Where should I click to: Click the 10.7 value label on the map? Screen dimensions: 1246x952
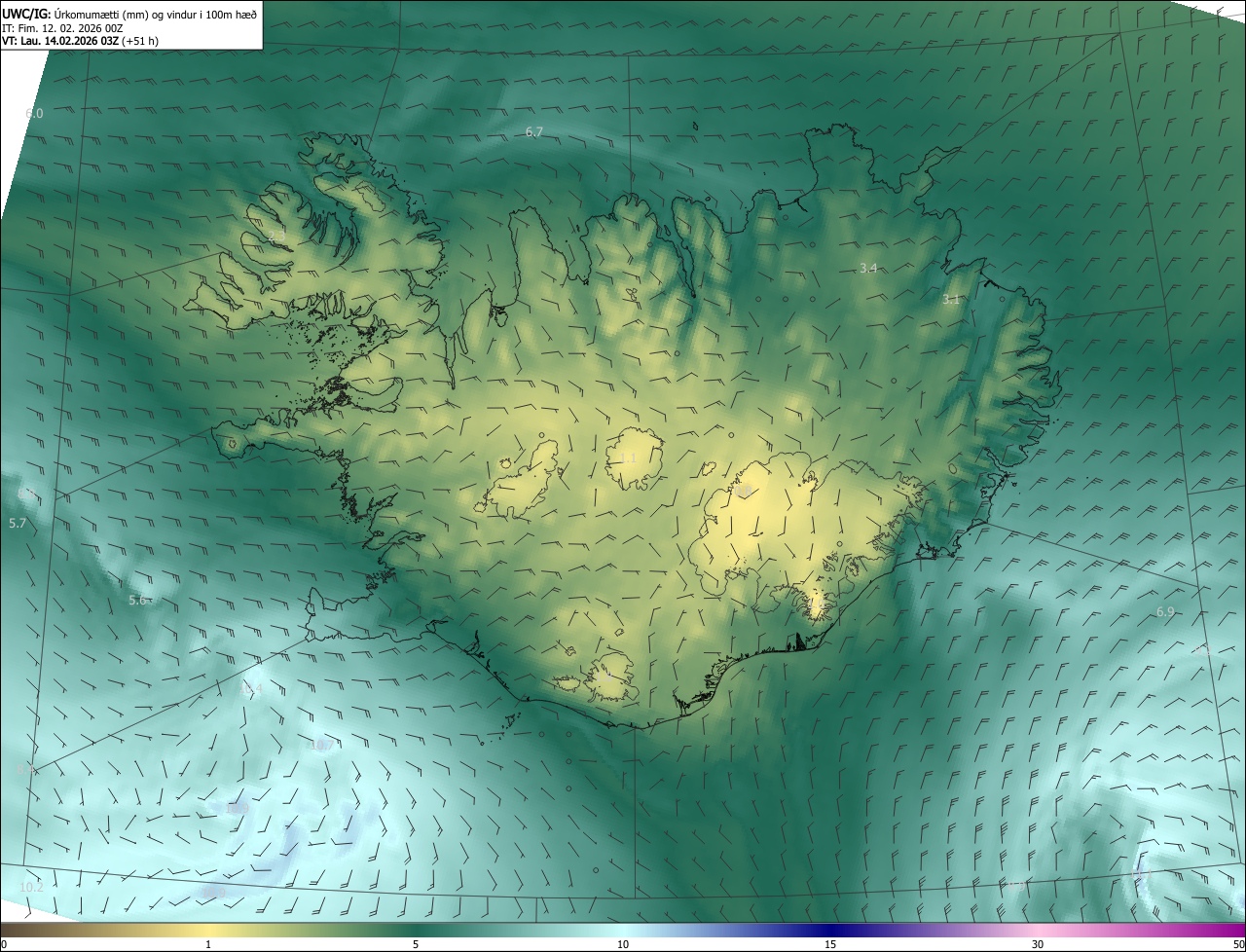tap(321, 746)
